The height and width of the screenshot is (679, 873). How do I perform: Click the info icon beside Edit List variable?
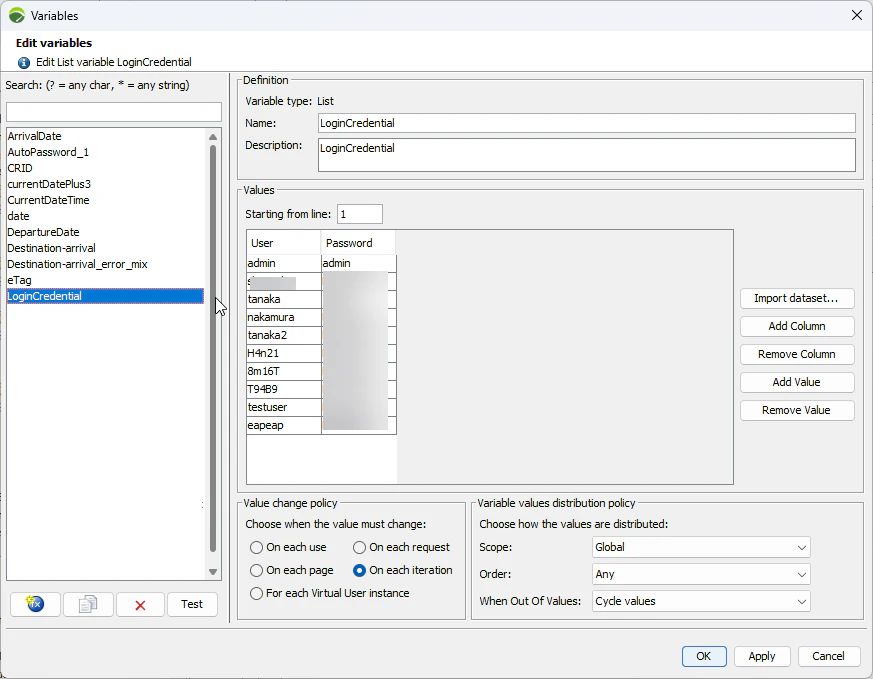(x=23, y=62)
